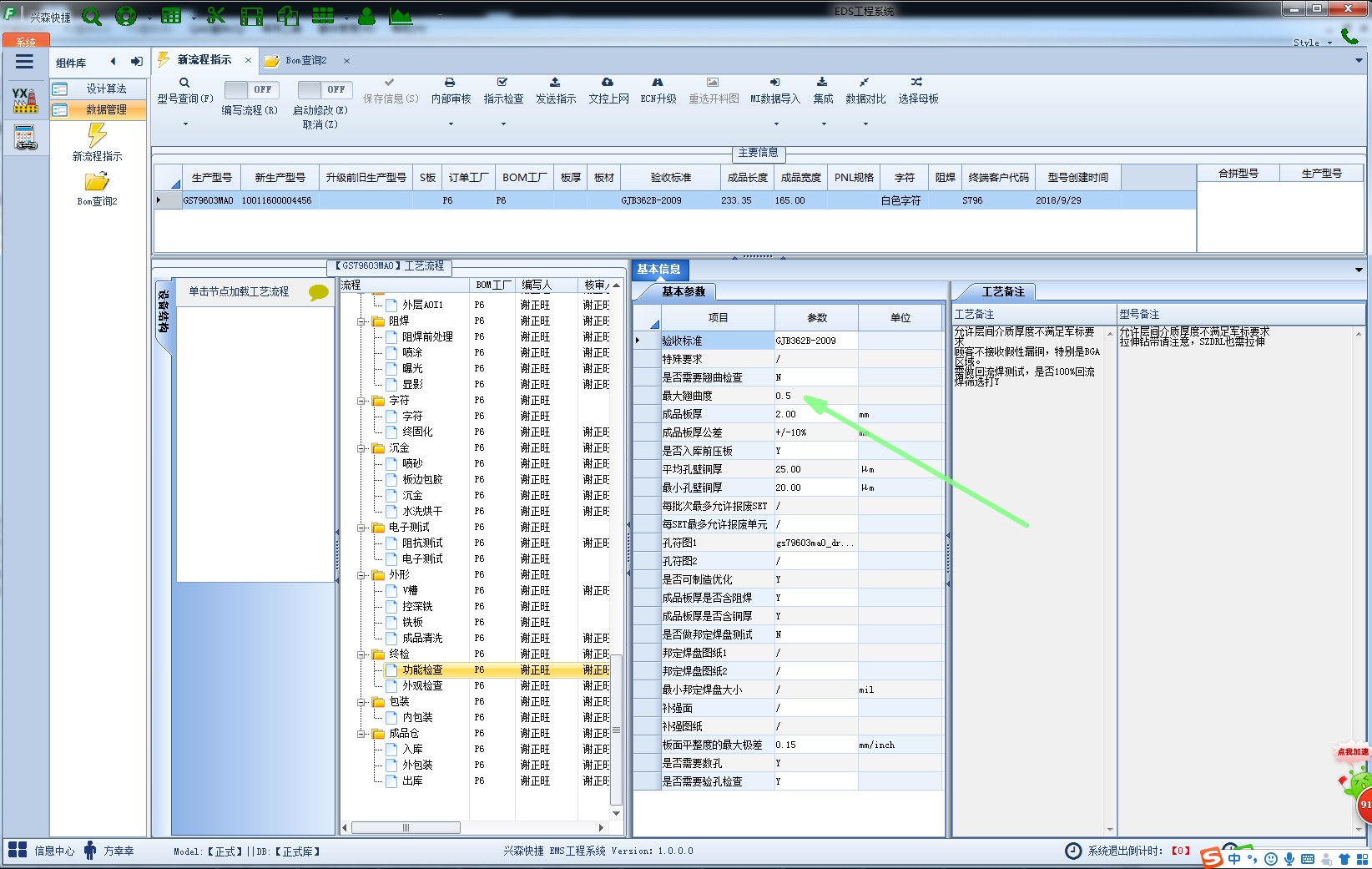Click the 验收标准 value GJB362B-2009 field
This screenshot has width=1372, height=869.
click(x=816, y=341)
